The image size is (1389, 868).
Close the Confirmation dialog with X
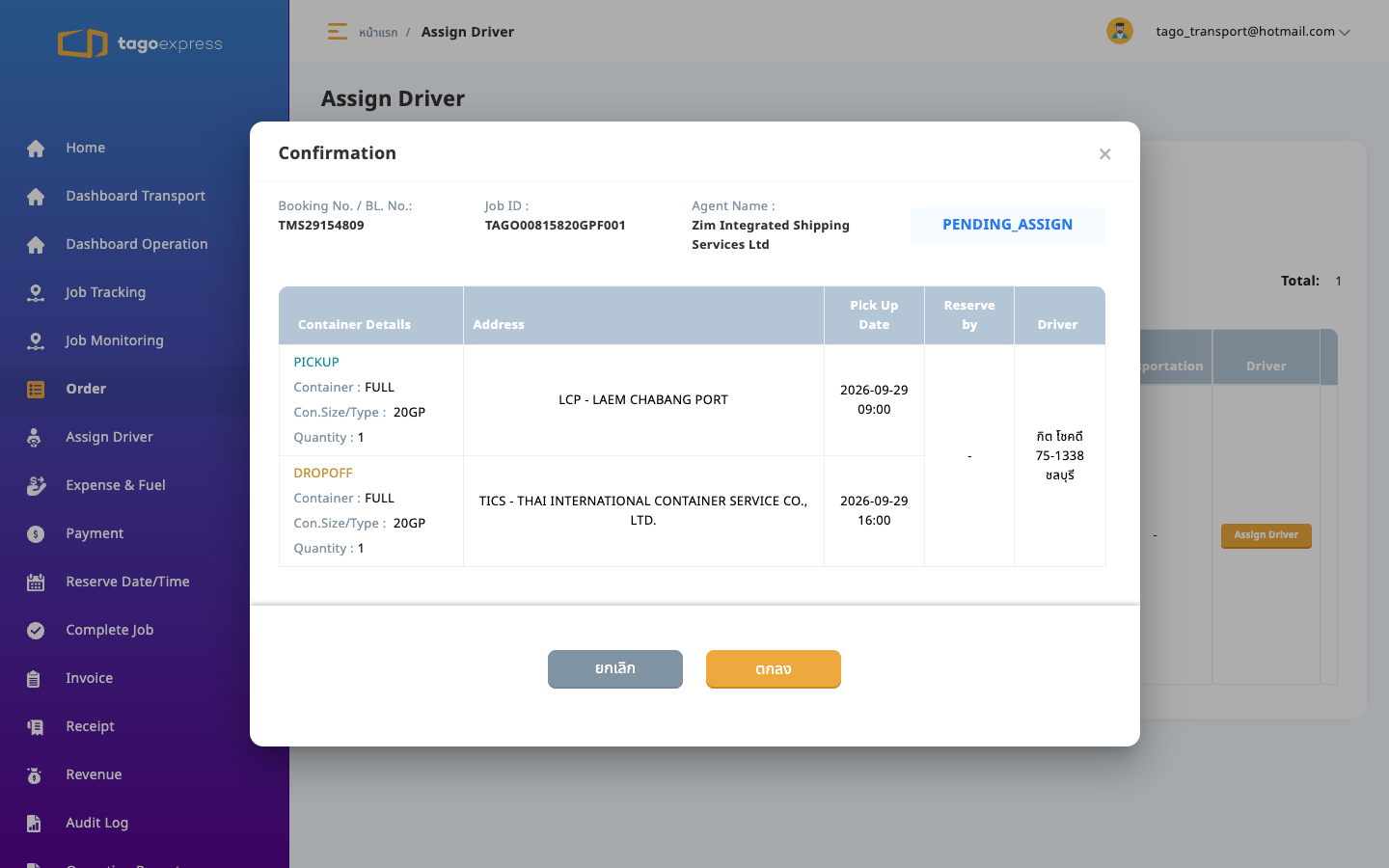(x=1104, y=154)
